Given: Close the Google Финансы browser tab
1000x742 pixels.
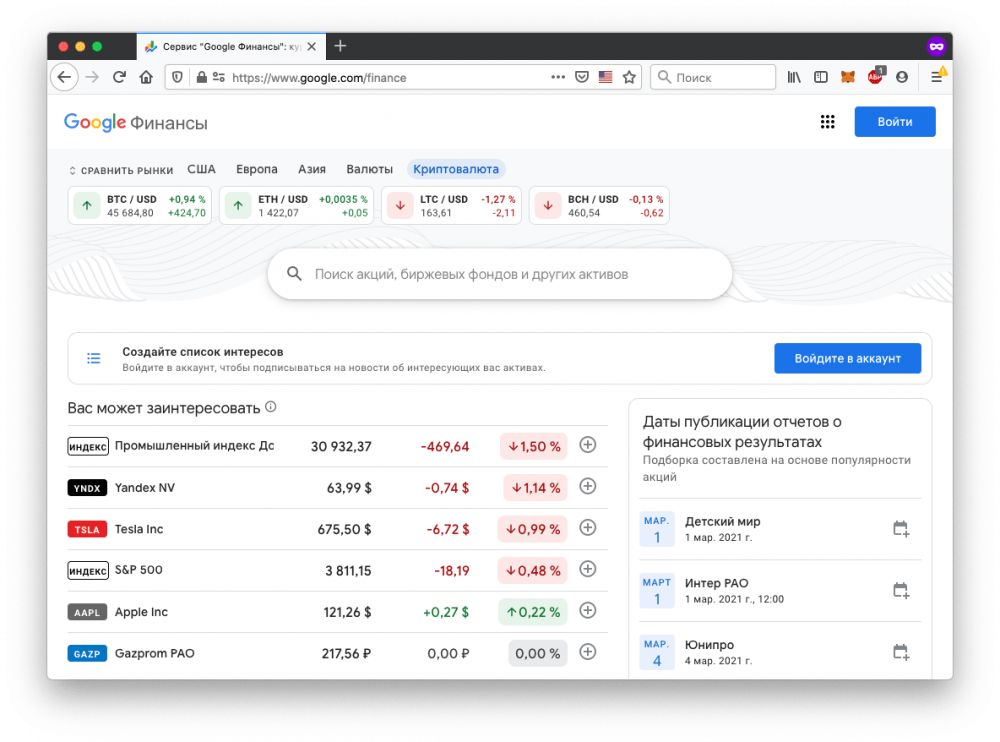Looking at the screenshot, I should click(x=311, y=47).
